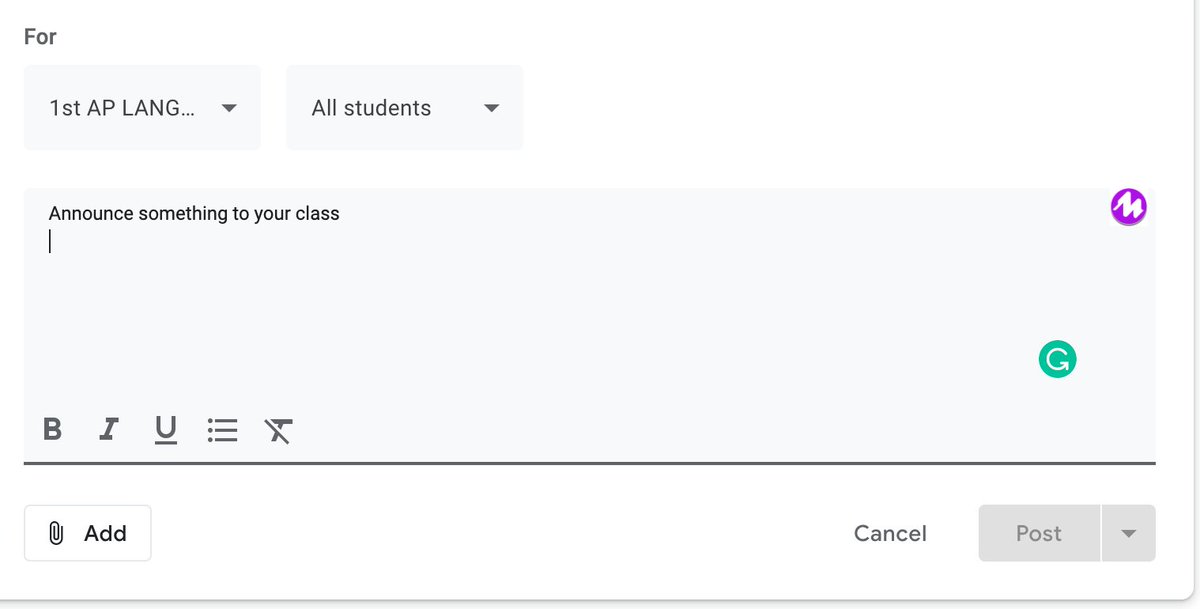Viewport: 1200px width, 609px height.
Task: Click the 'Announce something to your class' label
Action: coord(194,213)
